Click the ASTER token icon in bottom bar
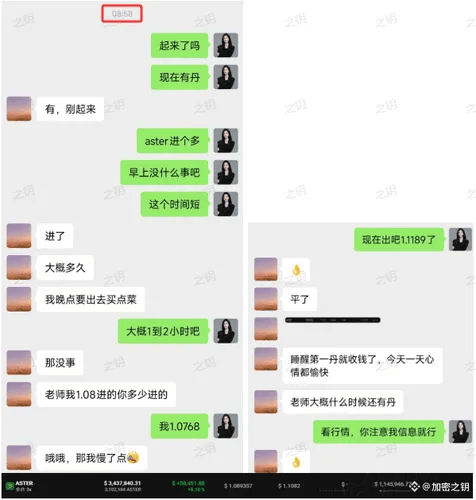476x500 pixels. (10, 486)
